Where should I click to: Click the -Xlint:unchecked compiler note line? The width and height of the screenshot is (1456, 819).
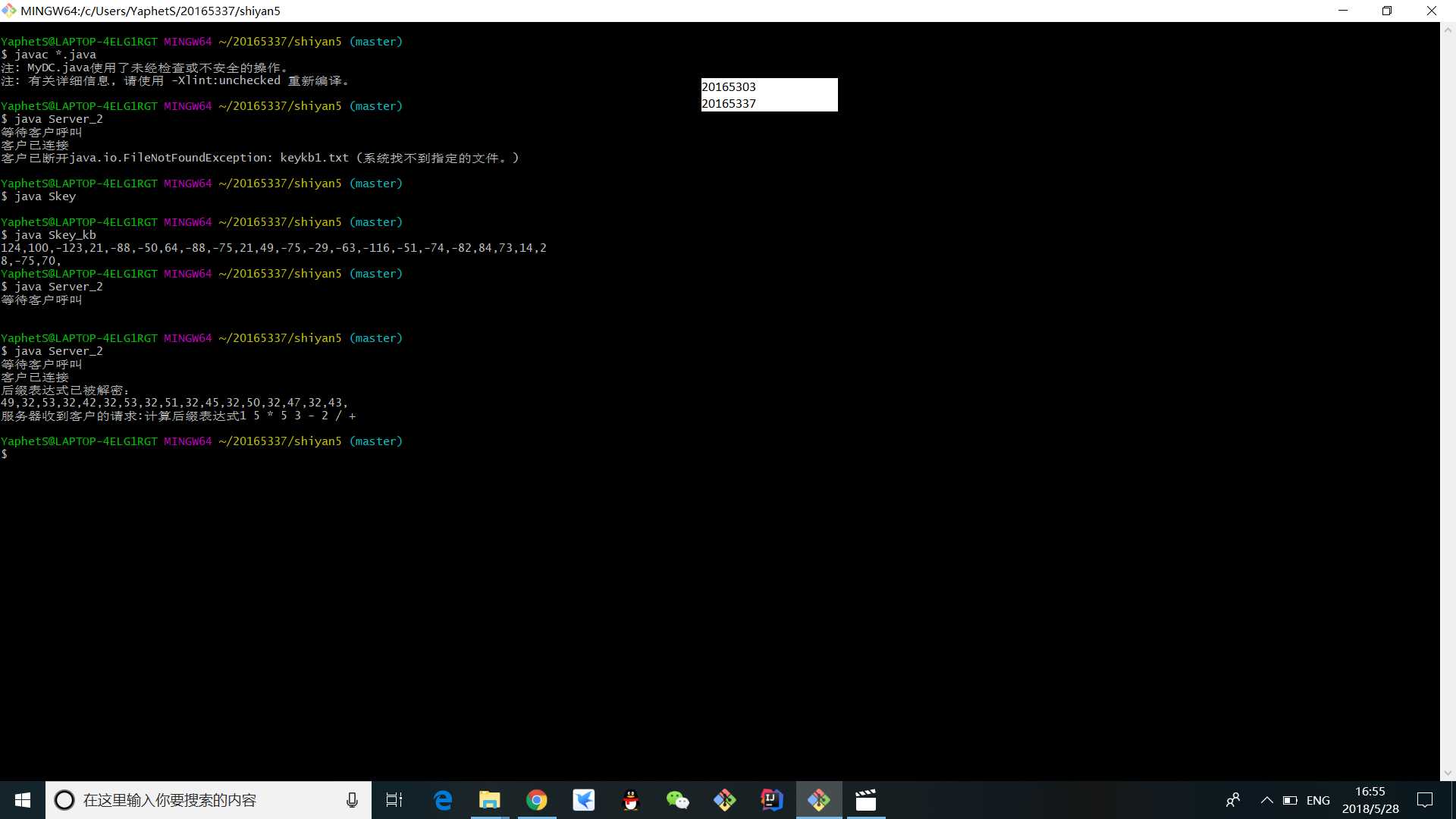[175, 80]
